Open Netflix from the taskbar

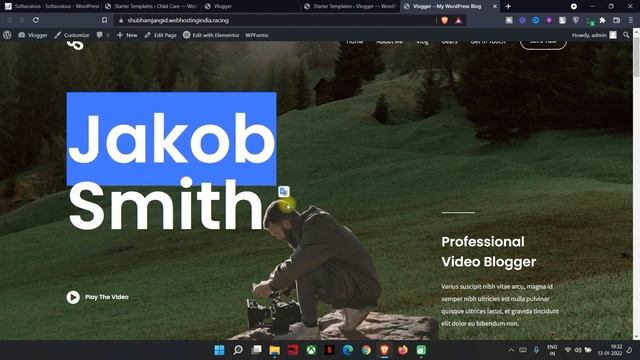(x=329, y=350)
